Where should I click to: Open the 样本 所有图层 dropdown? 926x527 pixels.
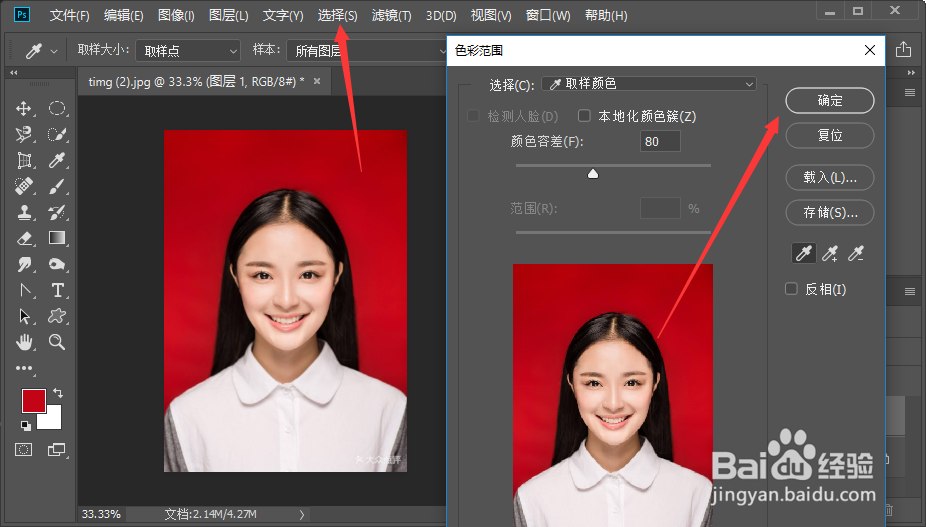[x=367, y=51]
